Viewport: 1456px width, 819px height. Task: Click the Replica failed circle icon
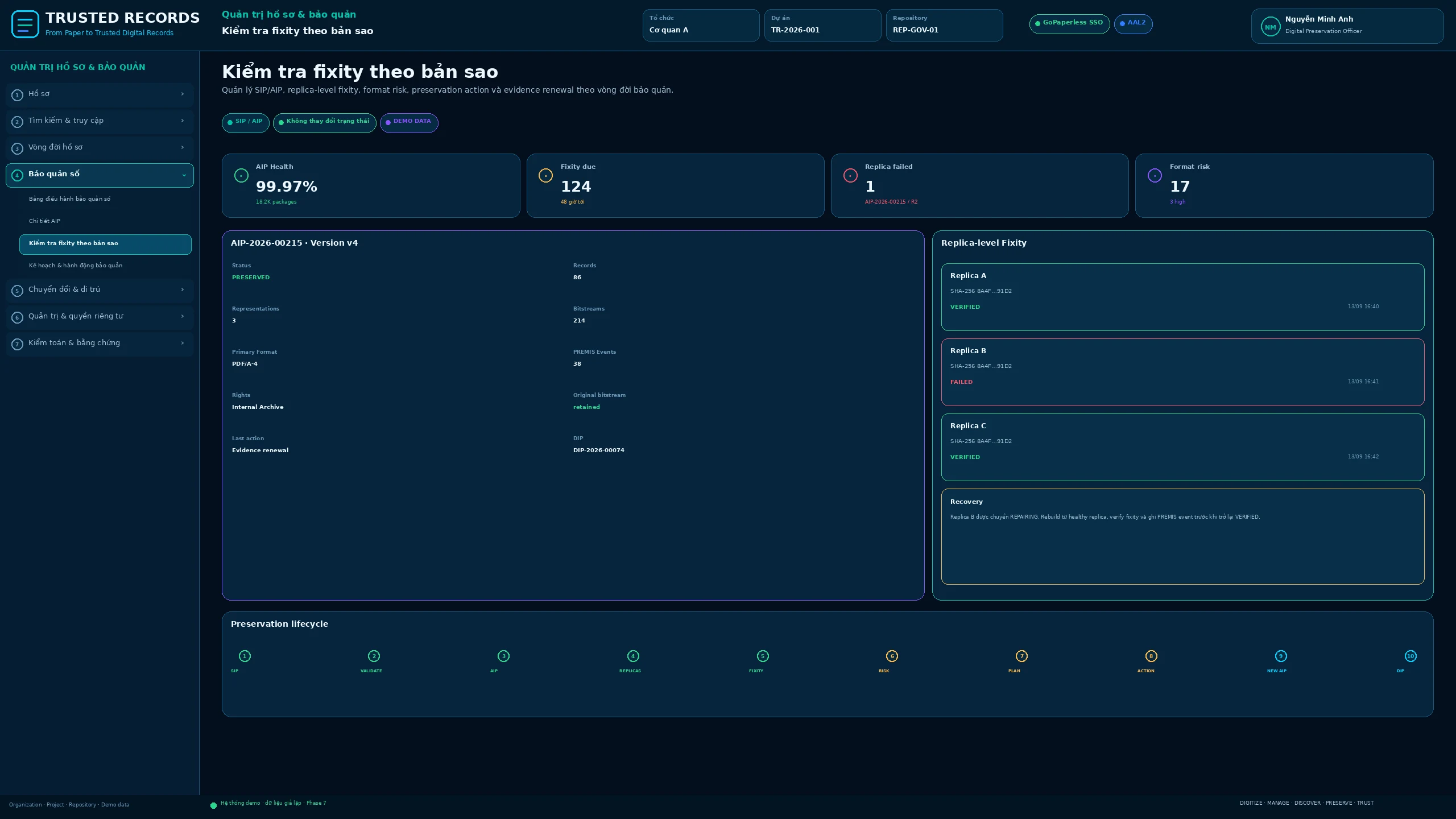(850, 176)
